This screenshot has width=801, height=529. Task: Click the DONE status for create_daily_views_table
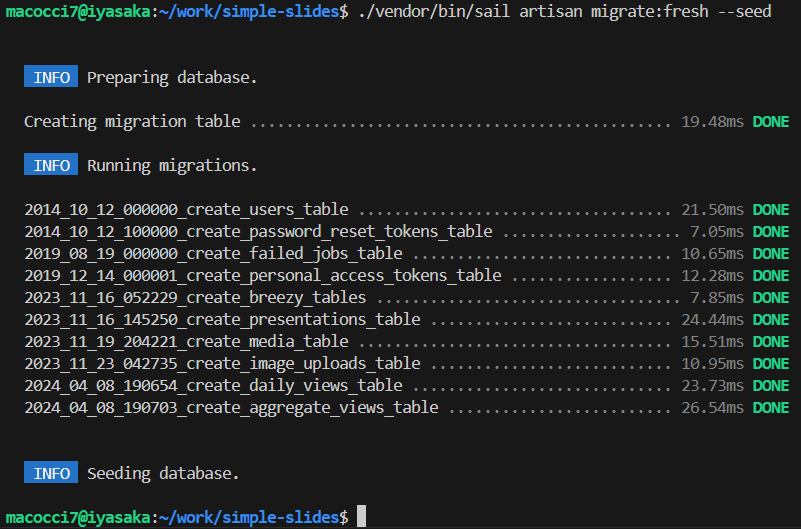(x=771, y=386)
